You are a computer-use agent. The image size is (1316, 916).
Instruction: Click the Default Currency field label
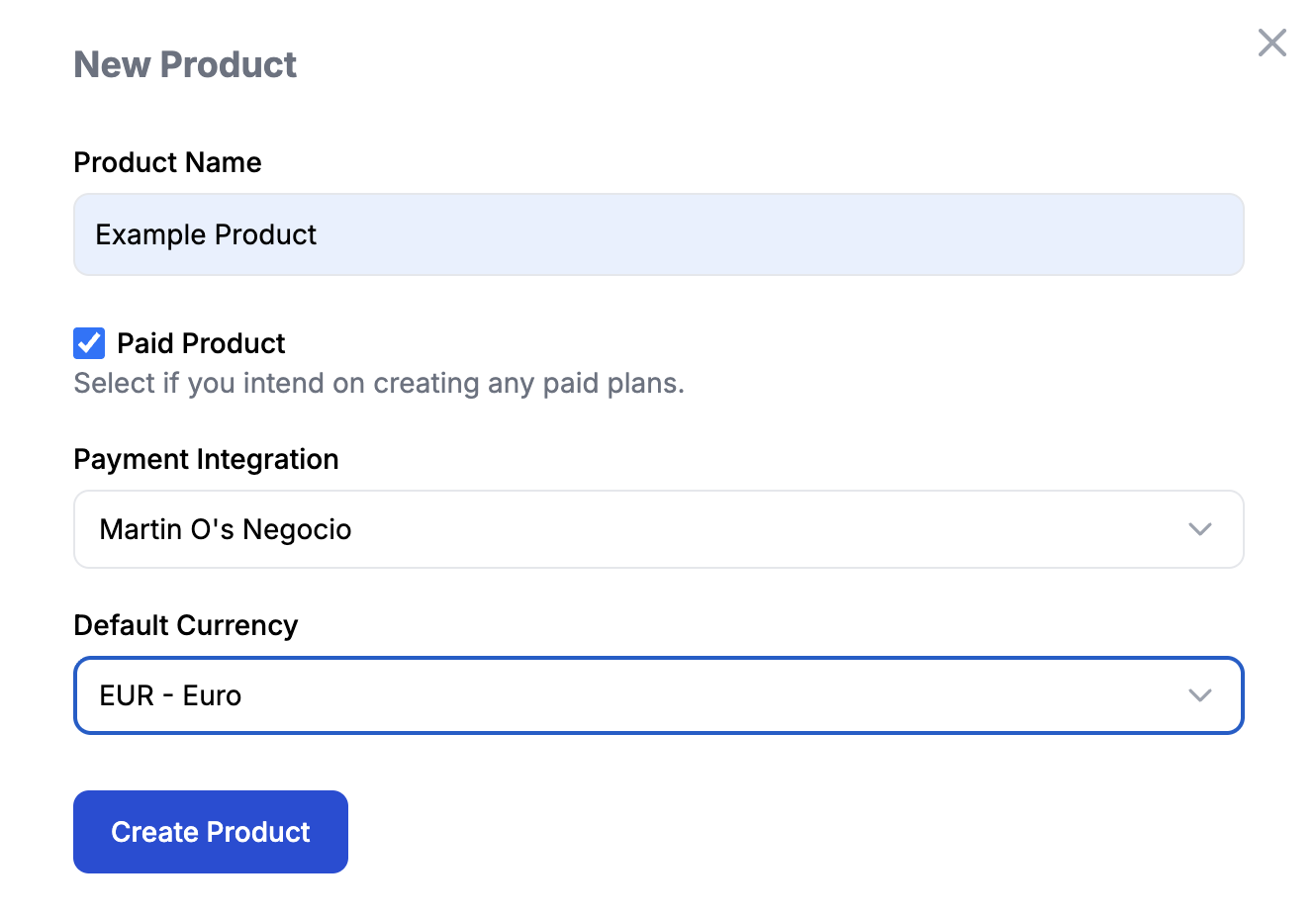(x=185, y=625)
